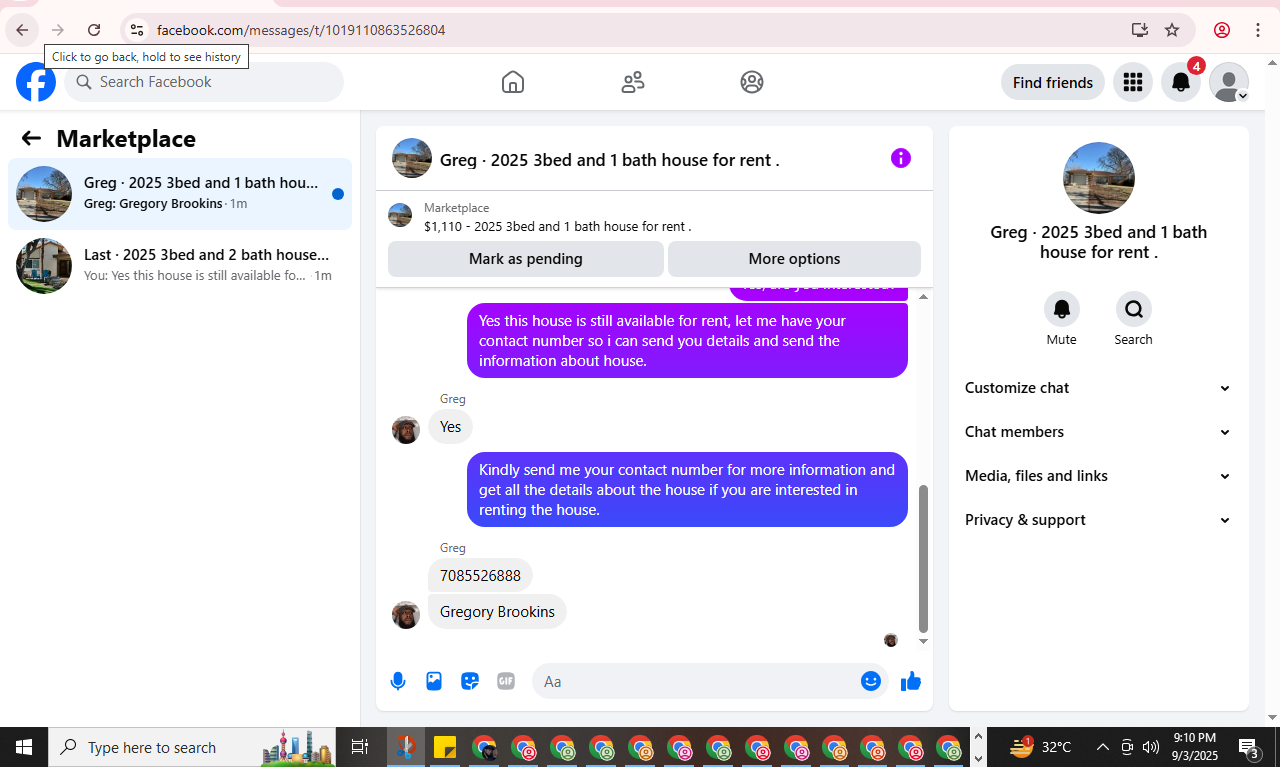Send a voice clip with microphone icon
The image size is (1280, 767).
[x=398, y=681]
